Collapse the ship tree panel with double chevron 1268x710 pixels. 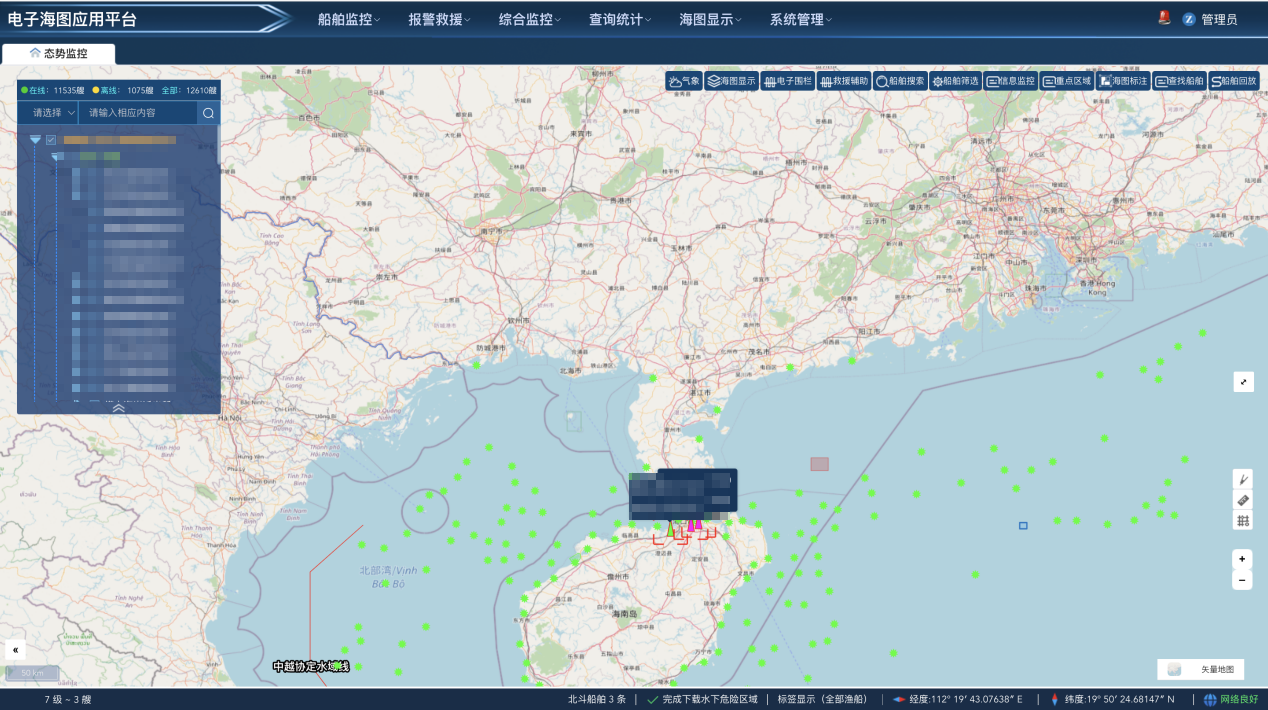click(118, 408)
